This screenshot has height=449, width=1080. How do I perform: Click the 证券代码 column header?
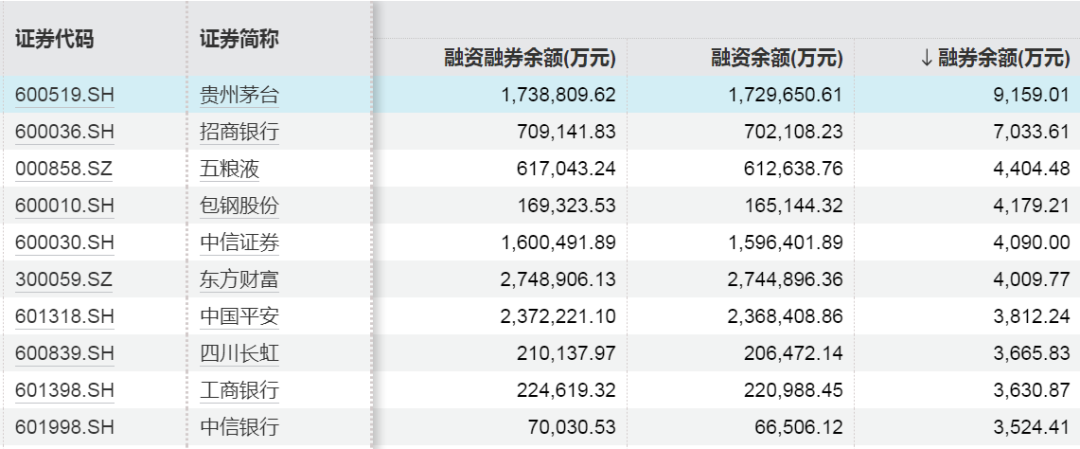55,40
